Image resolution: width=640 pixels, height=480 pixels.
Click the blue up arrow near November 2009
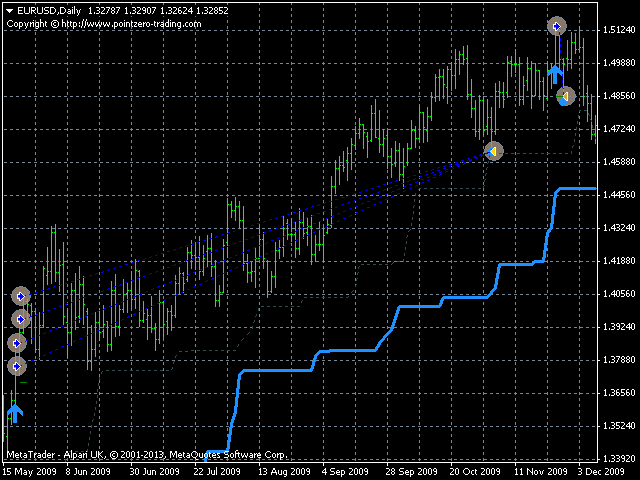point(555,74)
